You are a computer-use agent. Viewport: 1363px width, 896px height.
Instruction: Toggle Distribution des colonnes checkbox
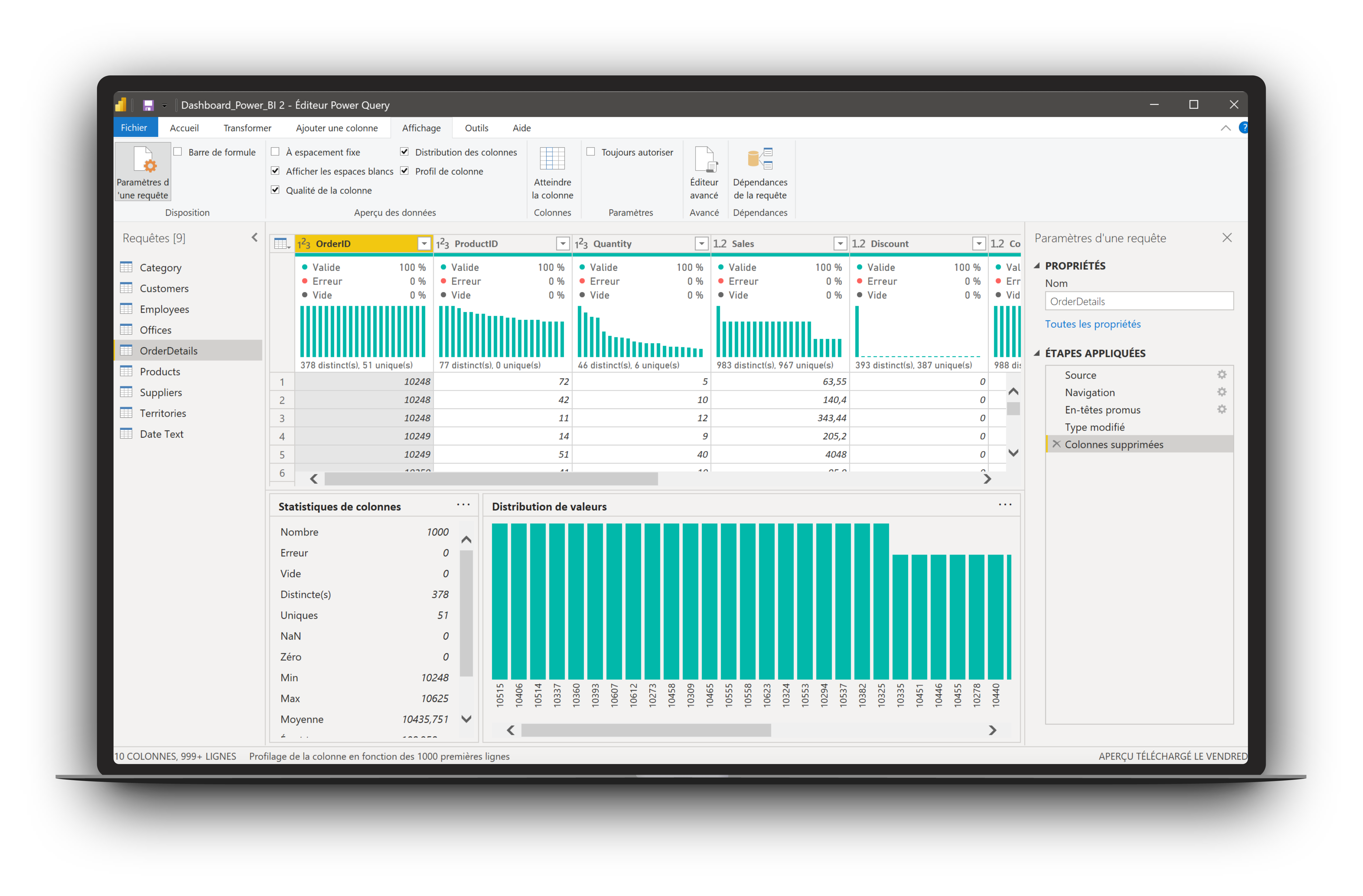point(404,152)
